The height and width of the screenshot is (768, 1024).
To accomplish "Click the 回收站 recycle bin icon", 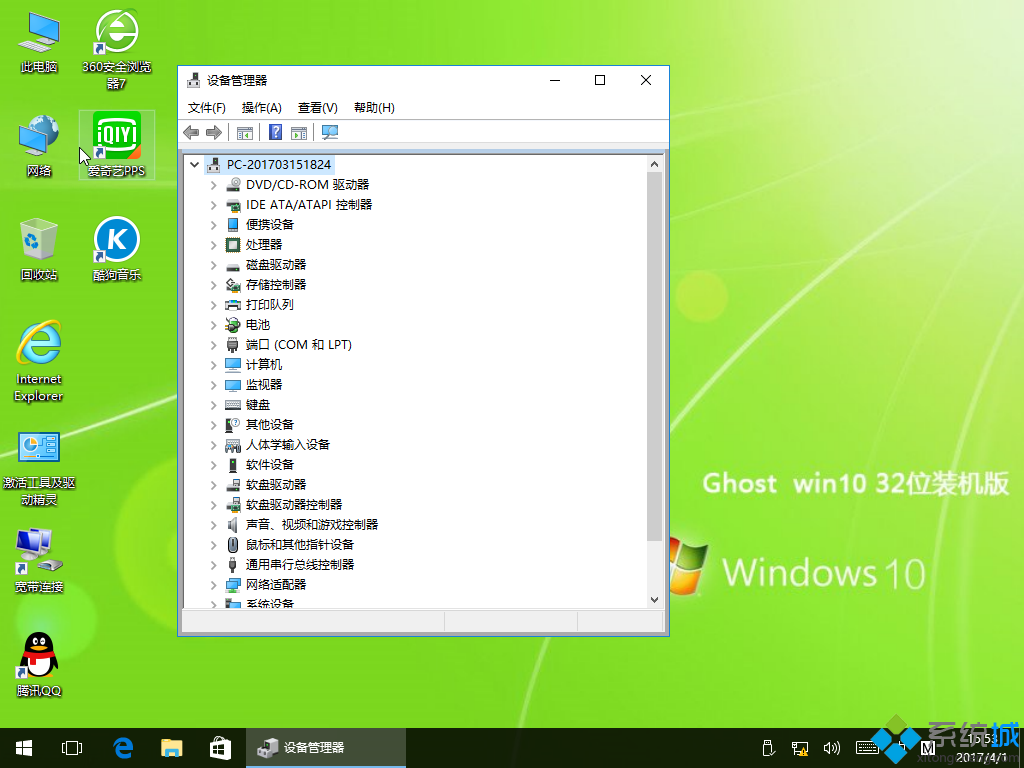I will tap(39, 248).
